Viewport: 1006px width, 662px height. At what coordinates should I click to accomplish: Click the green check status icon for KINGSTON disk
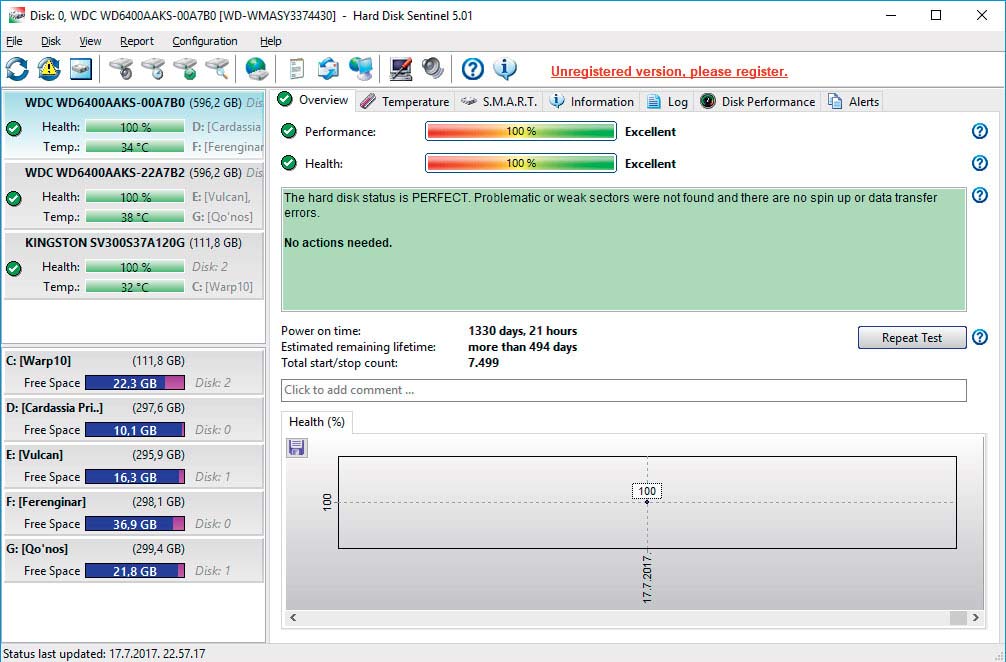[14, 268]
